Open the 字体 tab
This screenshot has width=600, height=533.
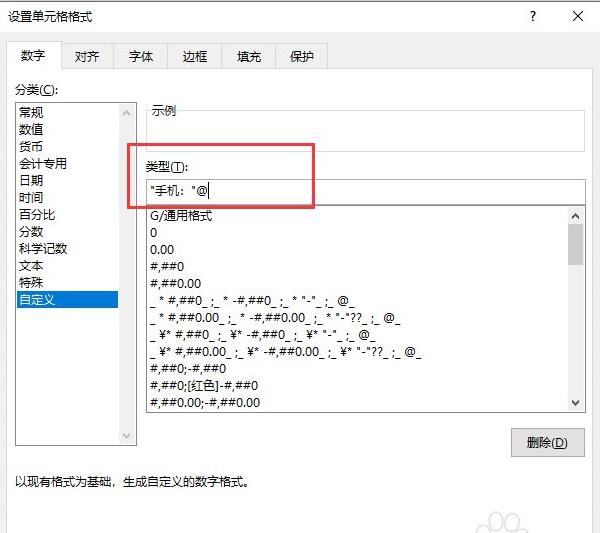pos(141,57)
